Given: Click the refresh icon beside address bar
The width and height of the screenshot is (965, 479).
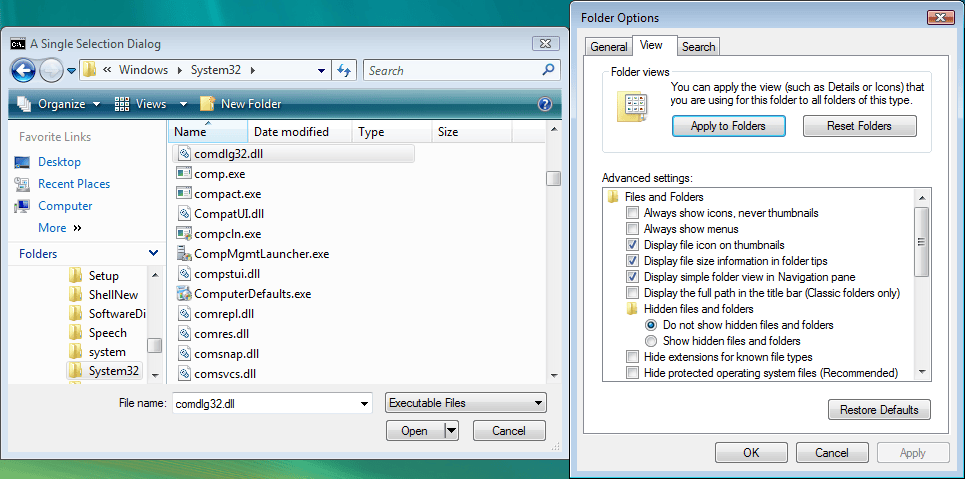Looking at the screenshot, I should (x=344, y=71).
